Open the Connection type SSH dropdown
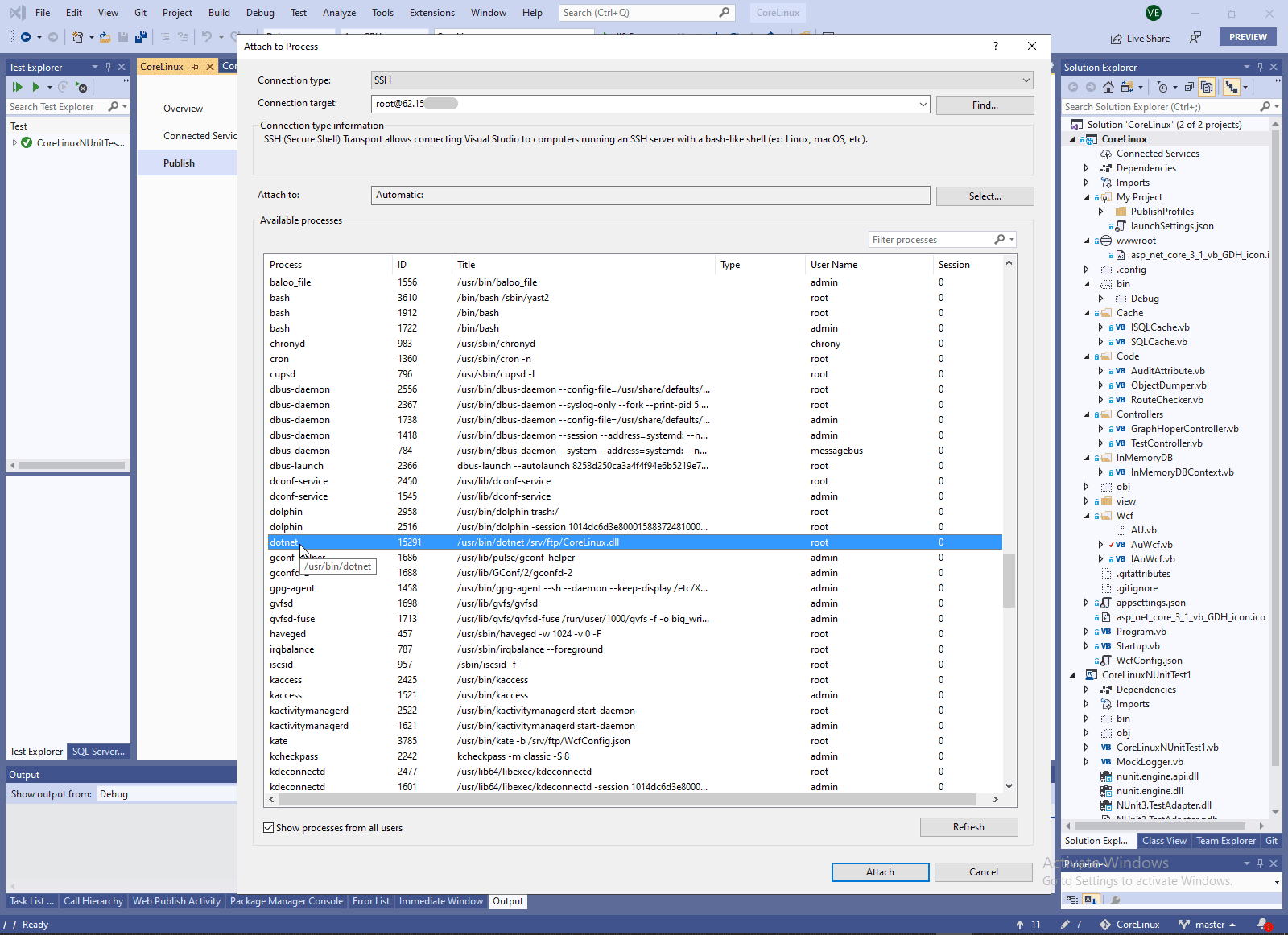Screen dimensions: 1288x935 (1026, 80)
